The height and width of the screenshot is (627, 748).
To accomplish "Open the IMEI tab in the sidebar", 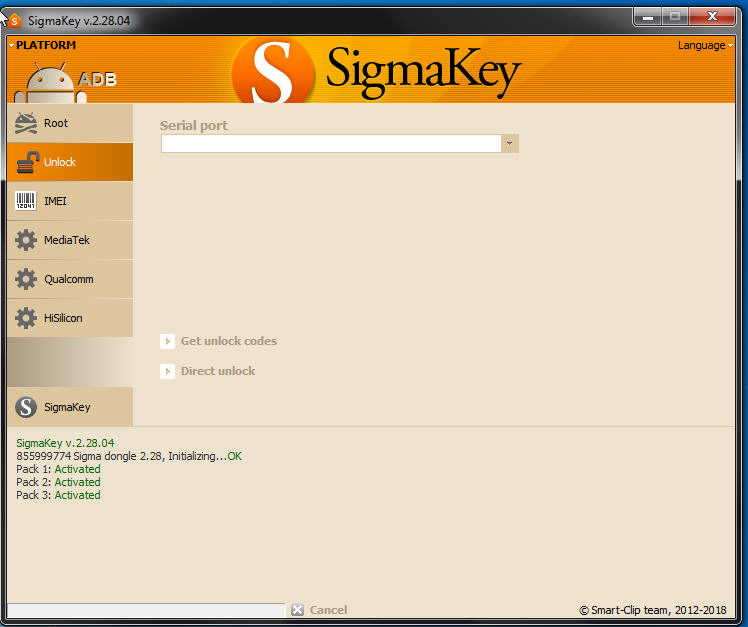I will 70,201.
